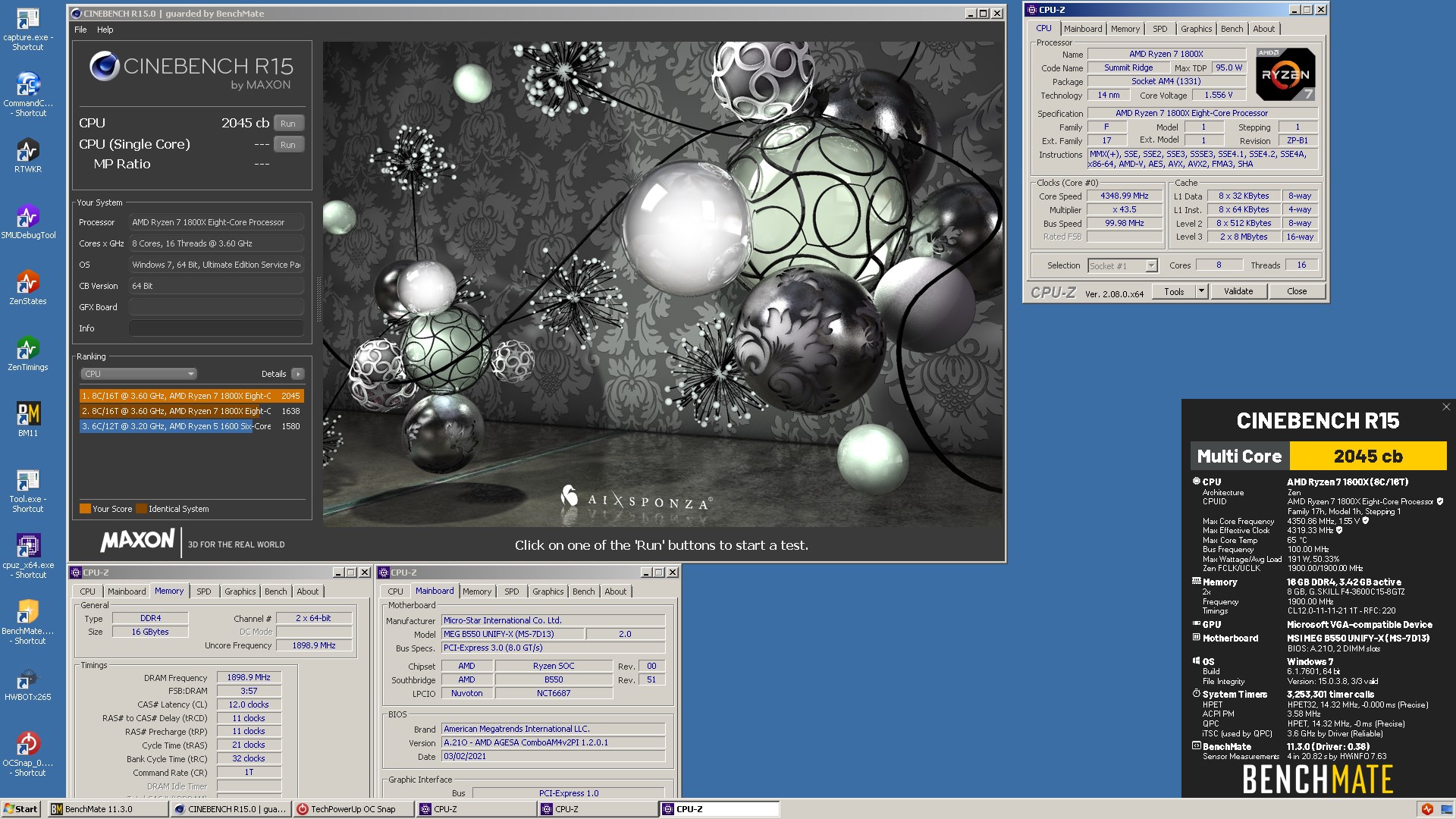Click the rendered Cinebench scene image
Image resolution: width=1456 pixels, height=819 pixels.
[x=663, y=284]
